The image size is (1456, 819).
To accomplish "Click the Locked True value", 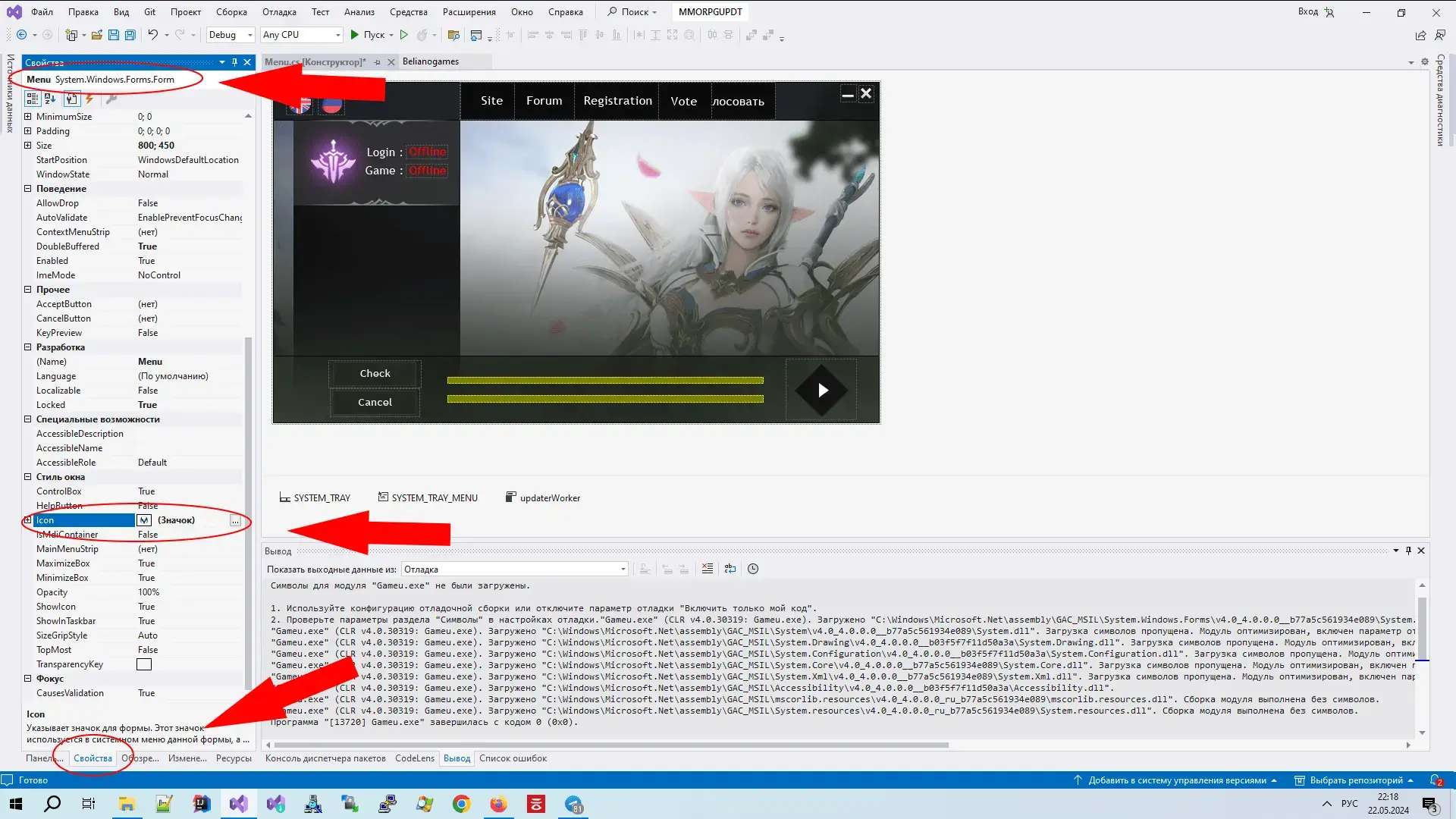I will pyautogui.click(x=147, y=405).
